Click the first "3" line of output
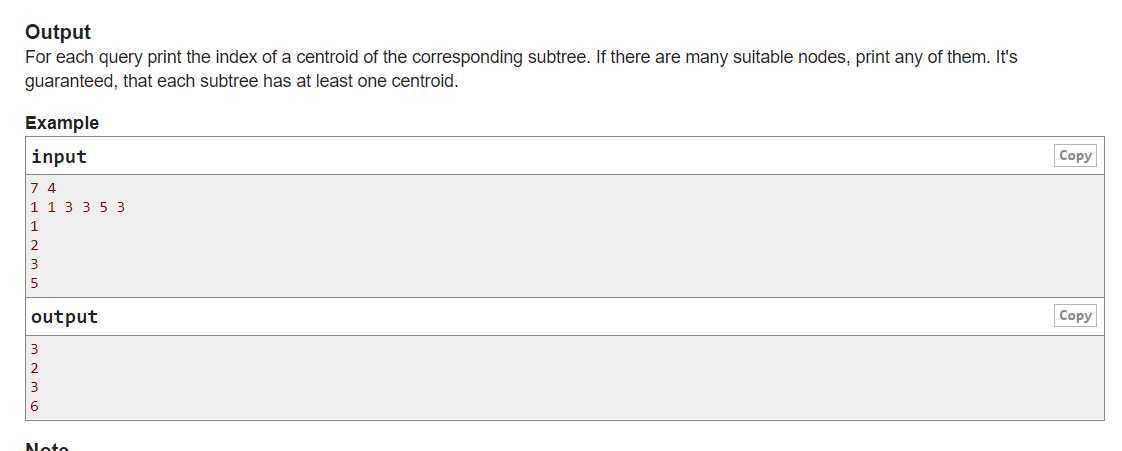 coord(34,349)
